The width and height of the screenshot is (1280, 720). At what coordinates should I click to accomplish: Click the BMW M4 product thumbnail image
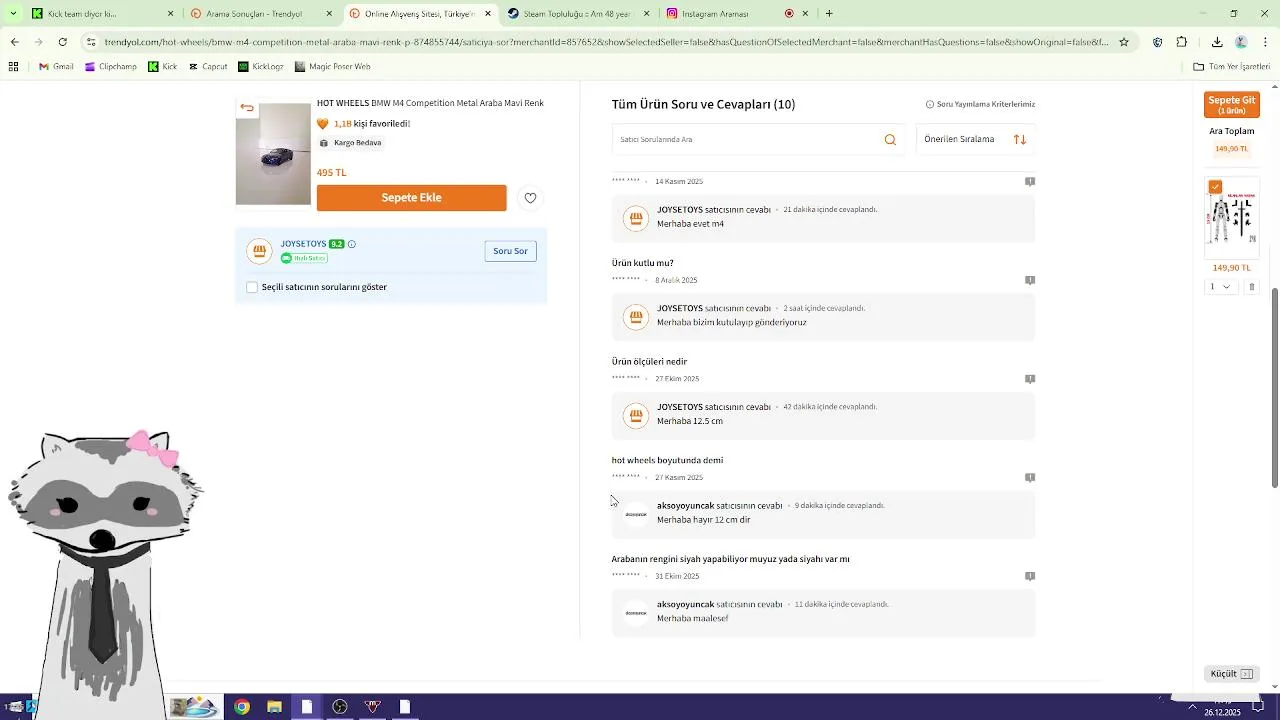(x=273, y=154)
